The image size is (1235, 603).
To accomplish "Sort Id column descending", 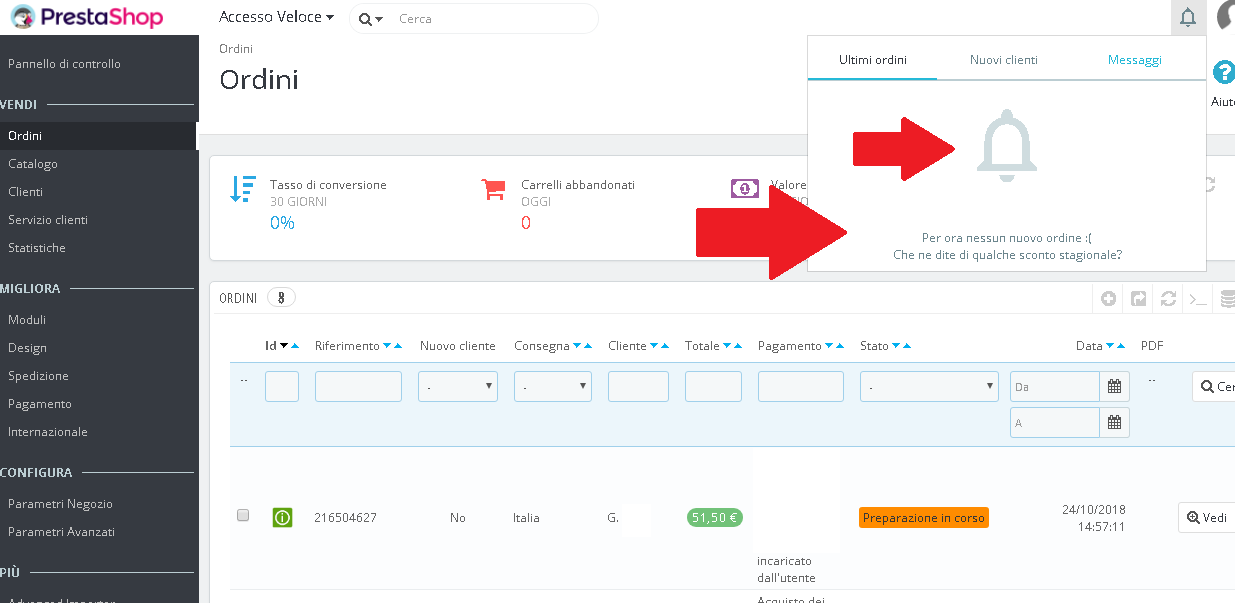I will pyautogui.click(x=284, y=346).
